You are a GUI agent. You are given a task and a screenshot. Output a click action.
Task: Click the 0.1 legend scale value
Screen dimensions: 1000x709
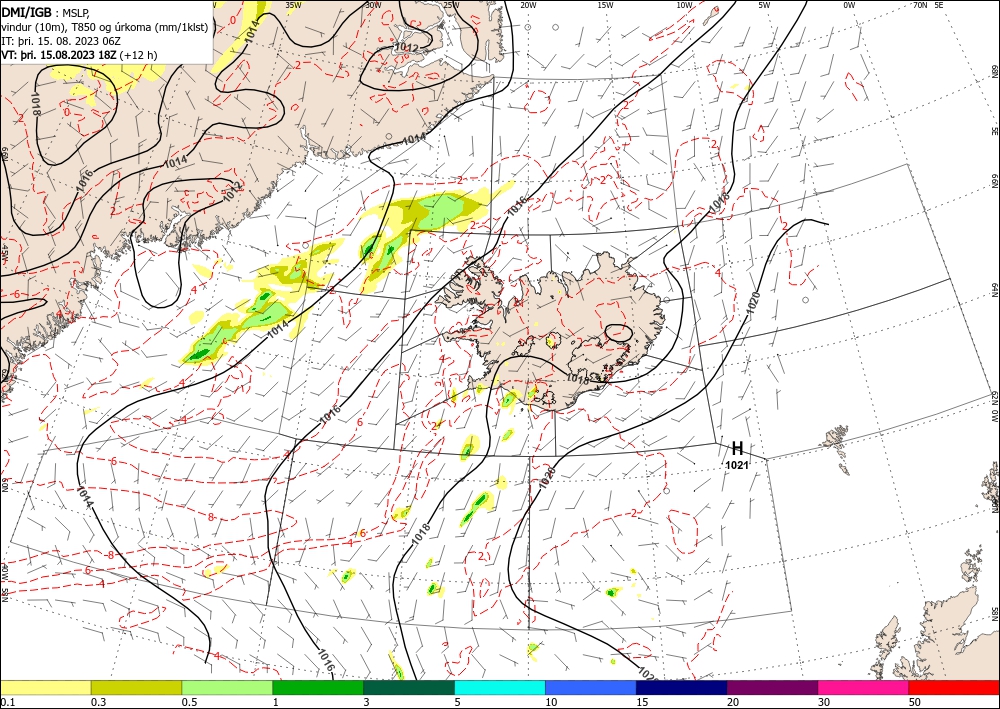[6, 702]
